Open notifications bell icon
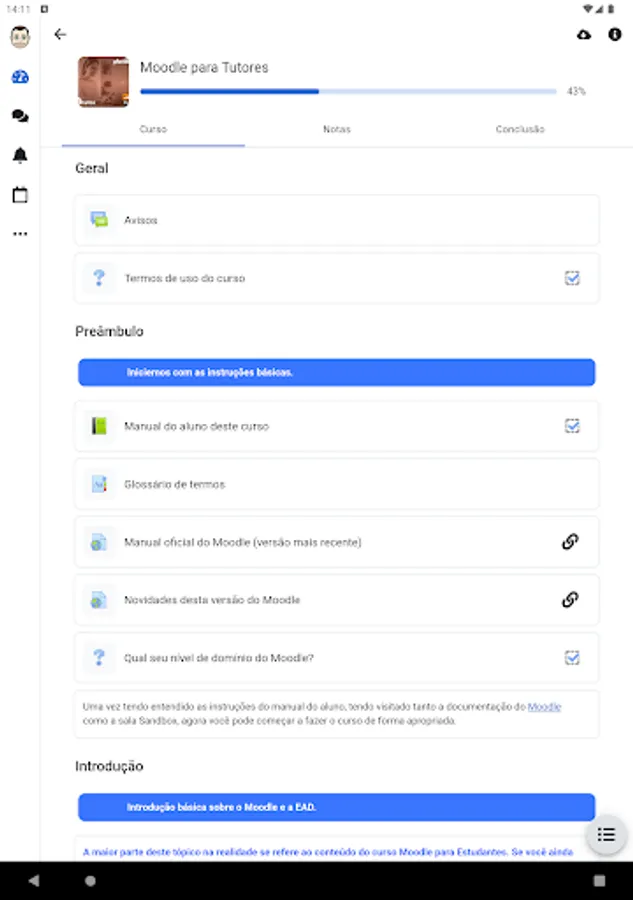633x900 pixels. click(20, 155)
